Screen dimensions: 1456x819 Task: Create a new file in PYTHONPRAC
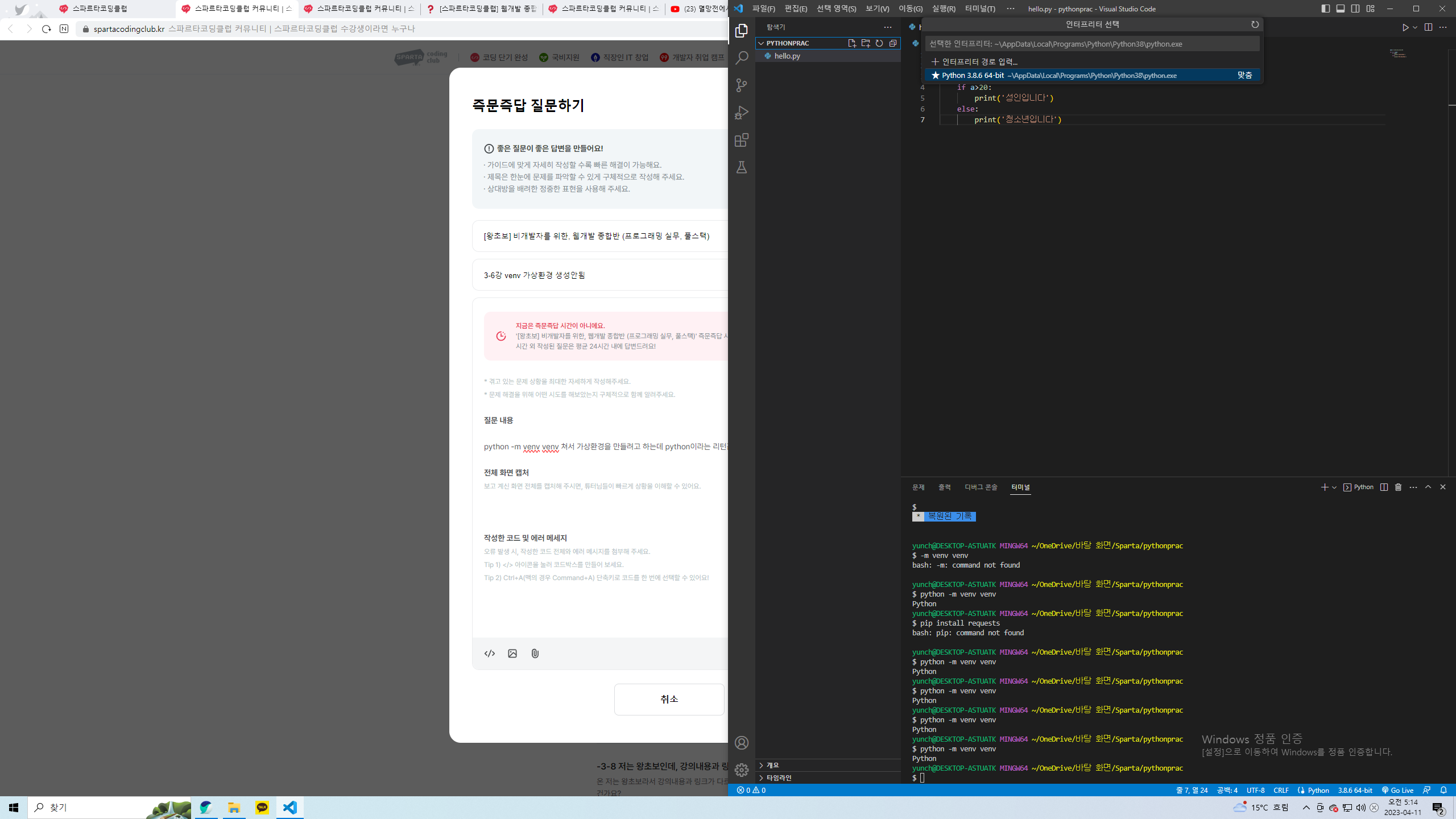pos(851,43)
